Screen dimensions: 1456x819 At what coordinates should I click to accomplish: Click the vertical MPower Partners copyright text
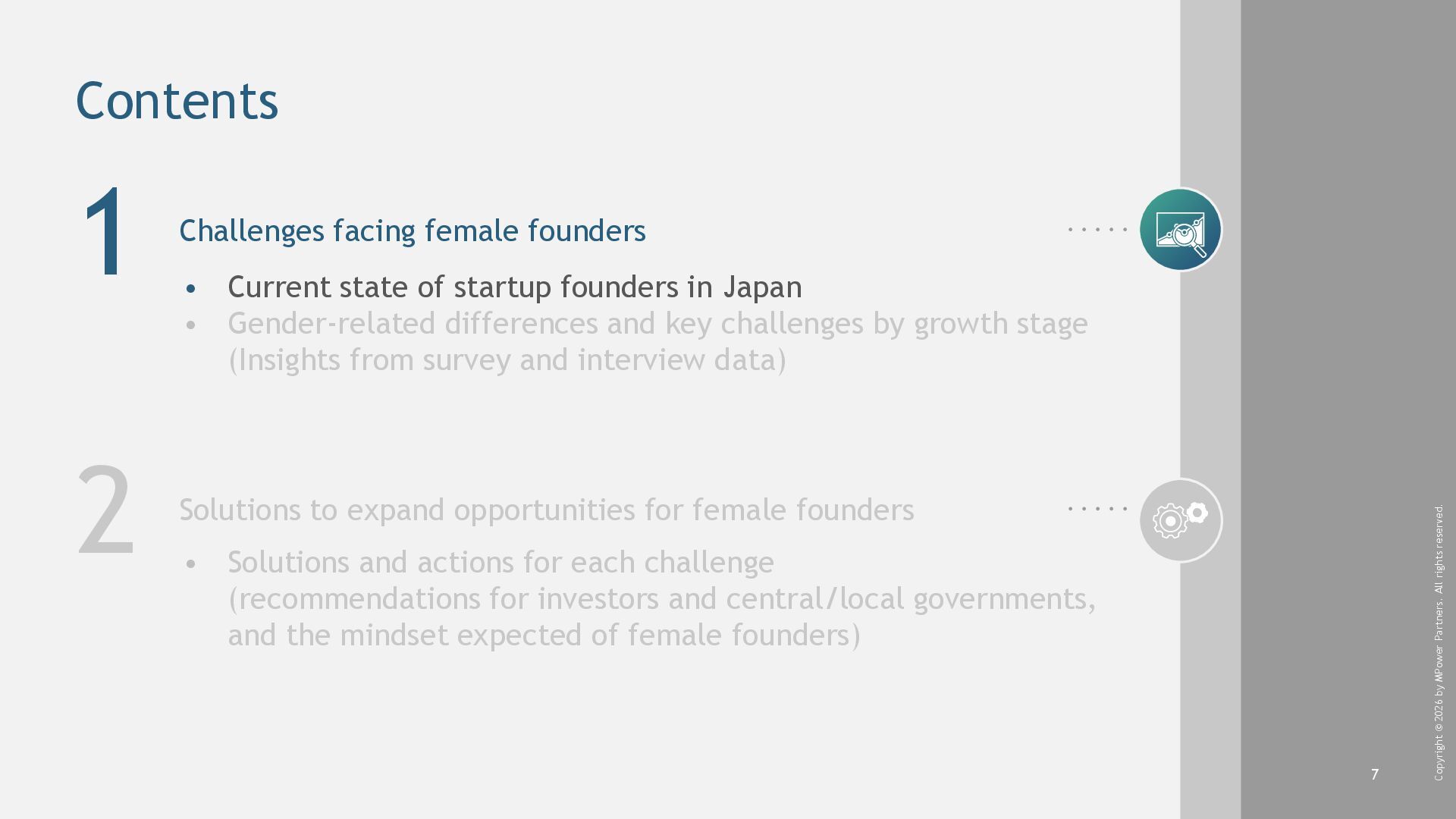(1439, 642)
